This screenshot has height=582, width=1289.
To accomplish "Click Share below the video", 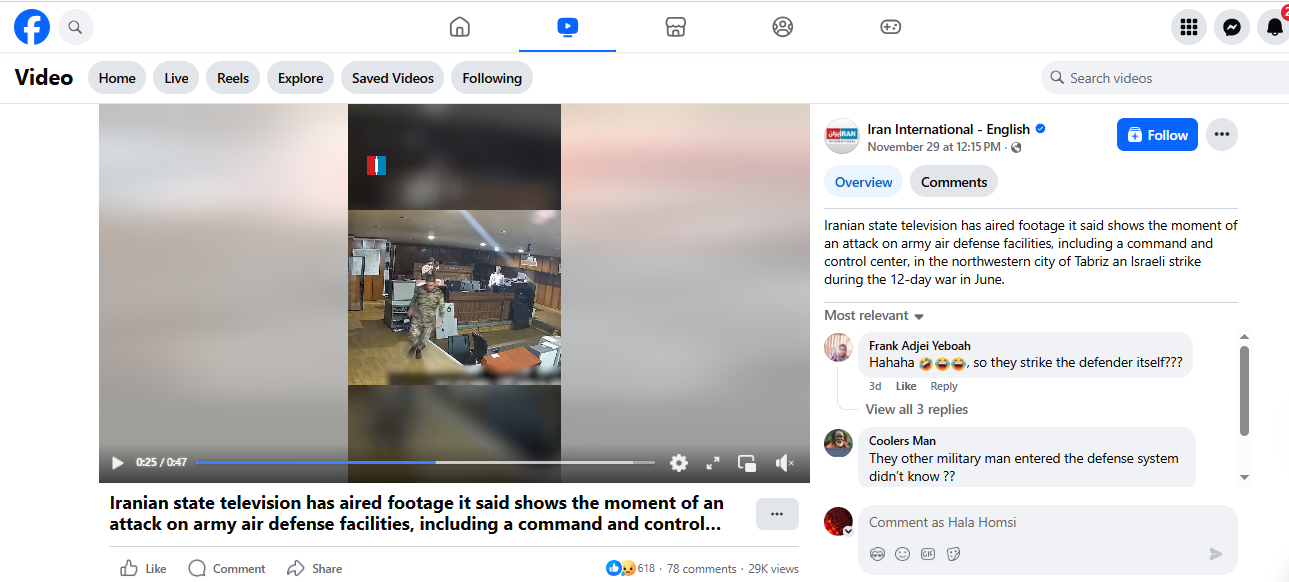I will 315,568.
